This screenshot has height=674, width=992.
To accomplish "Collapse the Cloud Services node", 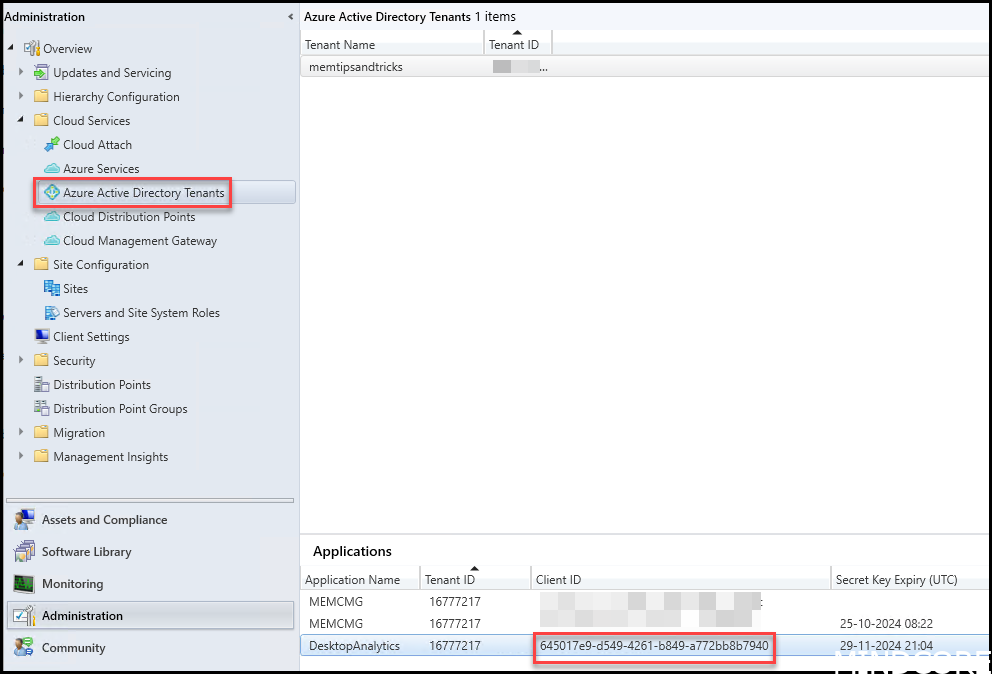I will pos(21,120).
